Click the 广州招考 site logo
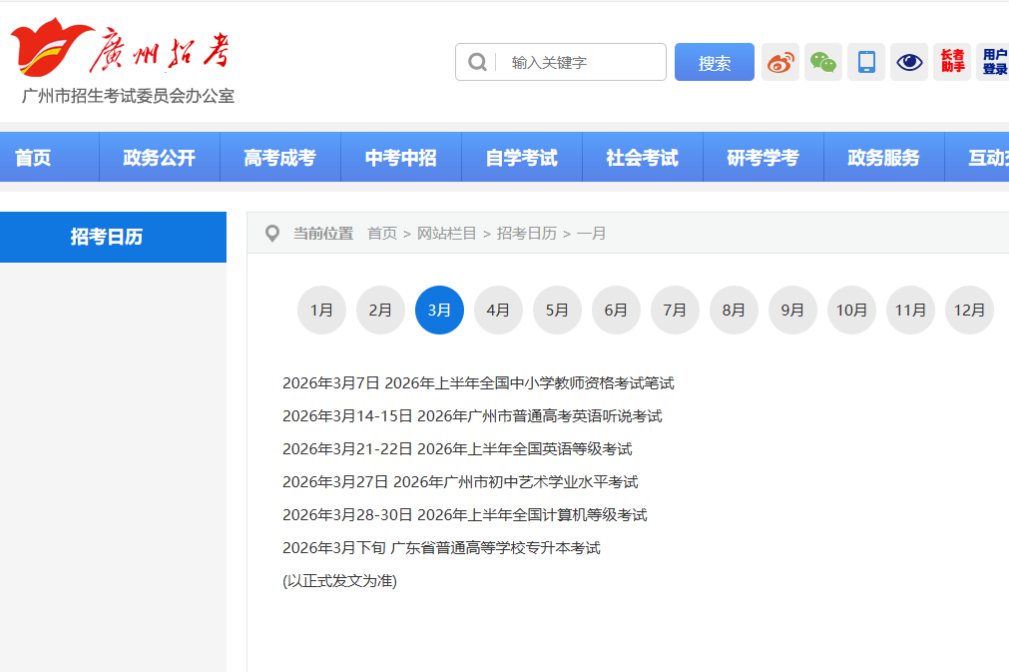The width and height of the screenshot is (1009, 672). pyautogui.click(x=121, y=48)
